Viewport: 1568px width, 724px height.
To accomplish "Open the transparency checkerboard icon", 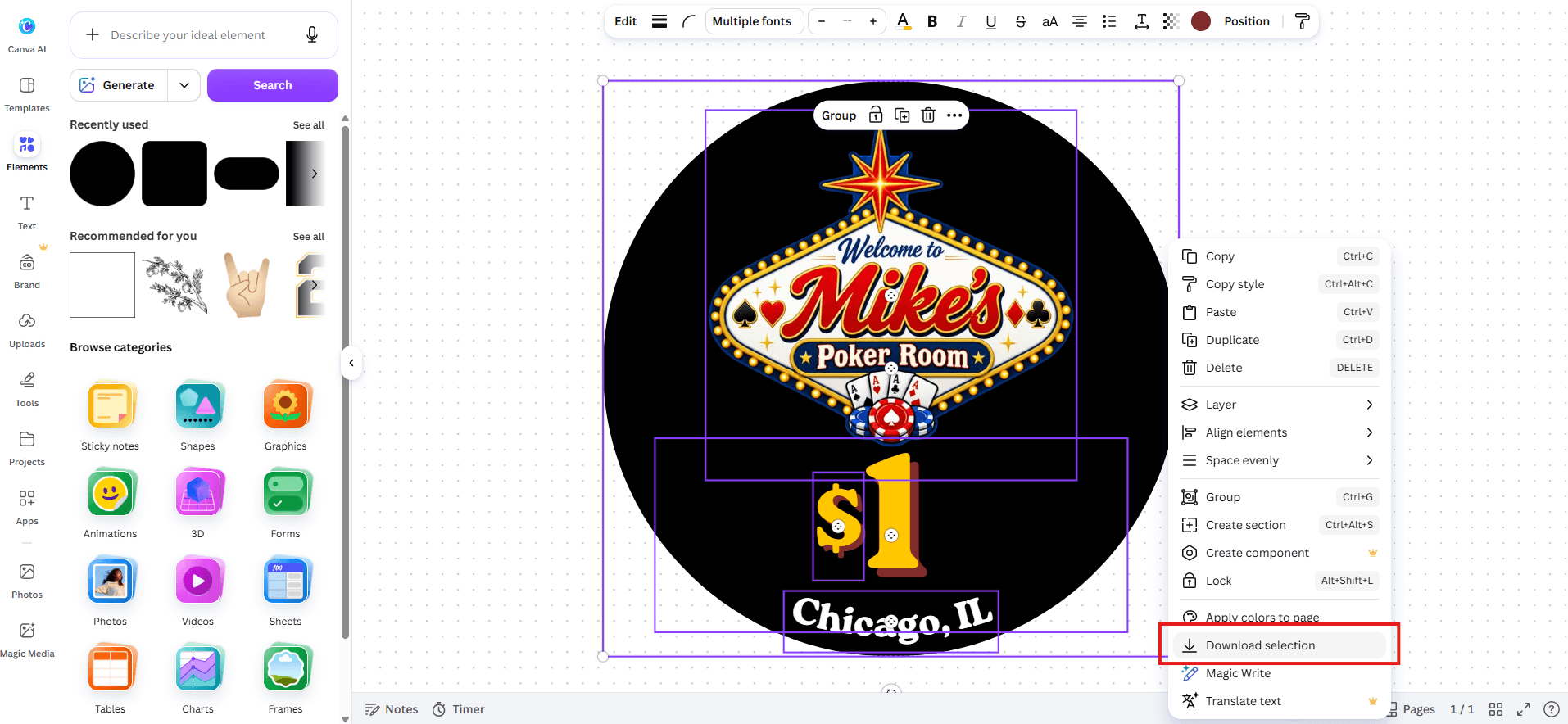I will tap(1171, 21).
